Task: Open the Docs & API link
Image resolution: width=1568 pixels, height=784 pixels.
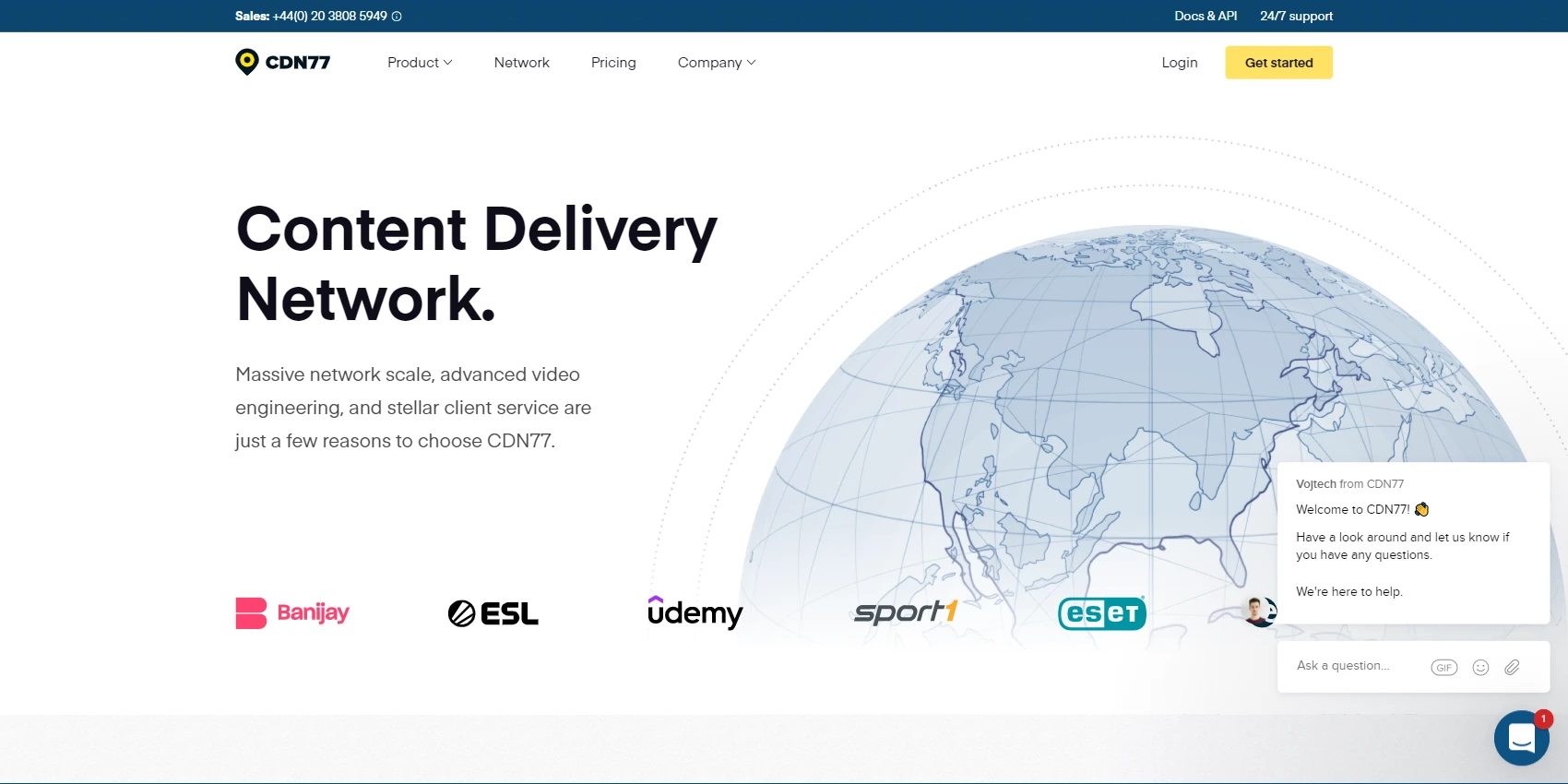Action: [1206, 16]
